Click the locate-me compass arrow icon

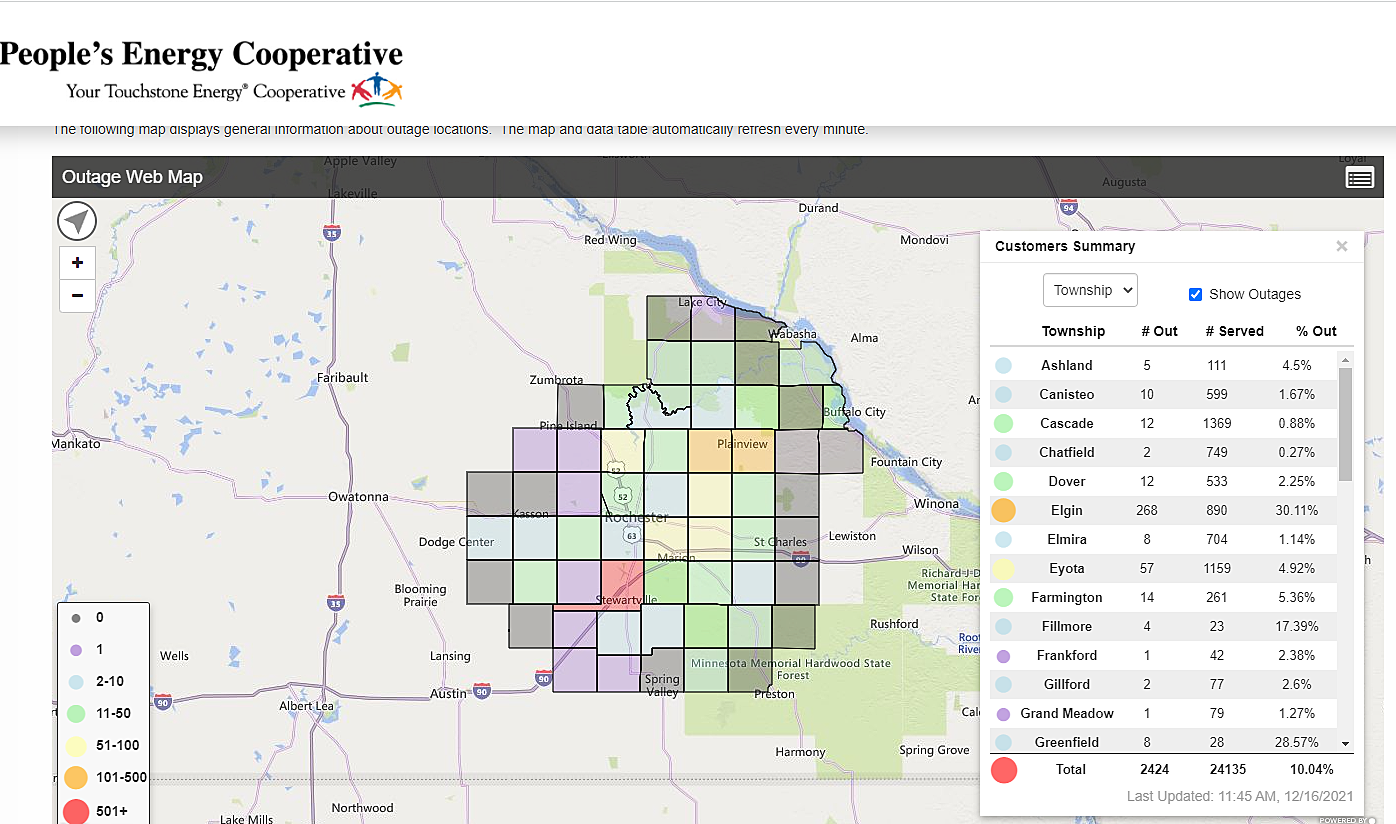click(x=77, y=221)
